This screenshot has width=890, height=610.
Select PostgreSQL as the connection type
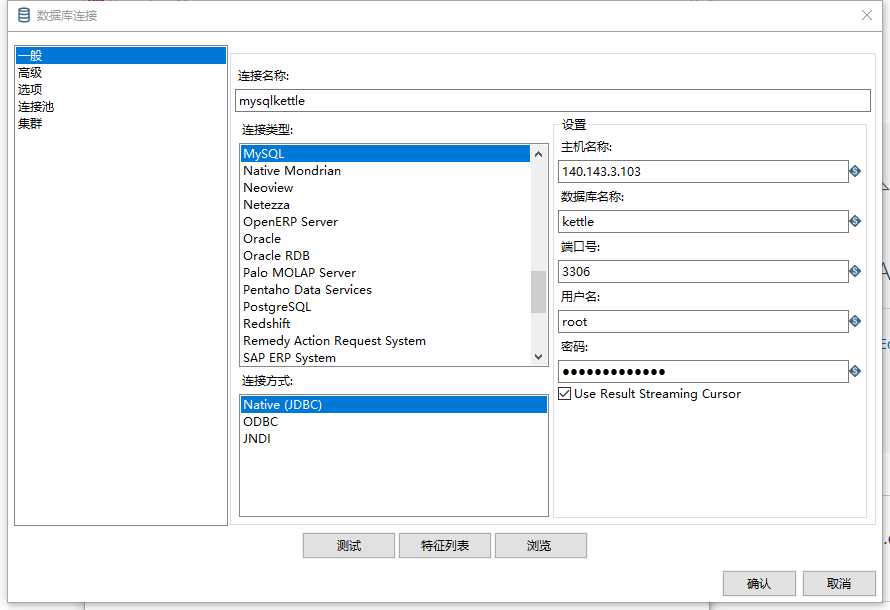click(x=280, y=306)
